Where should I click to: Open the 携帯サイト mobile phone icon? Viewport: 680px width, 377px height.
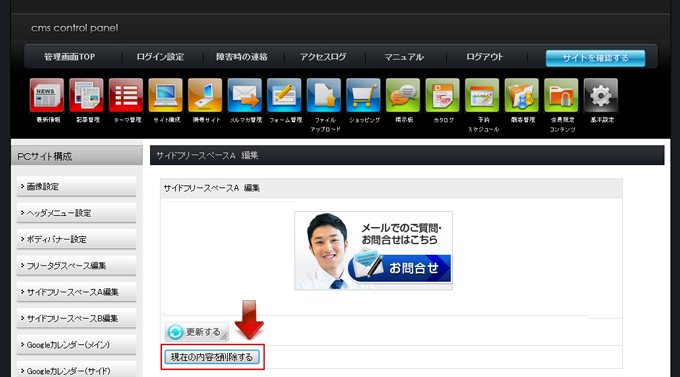coord(205,95)
